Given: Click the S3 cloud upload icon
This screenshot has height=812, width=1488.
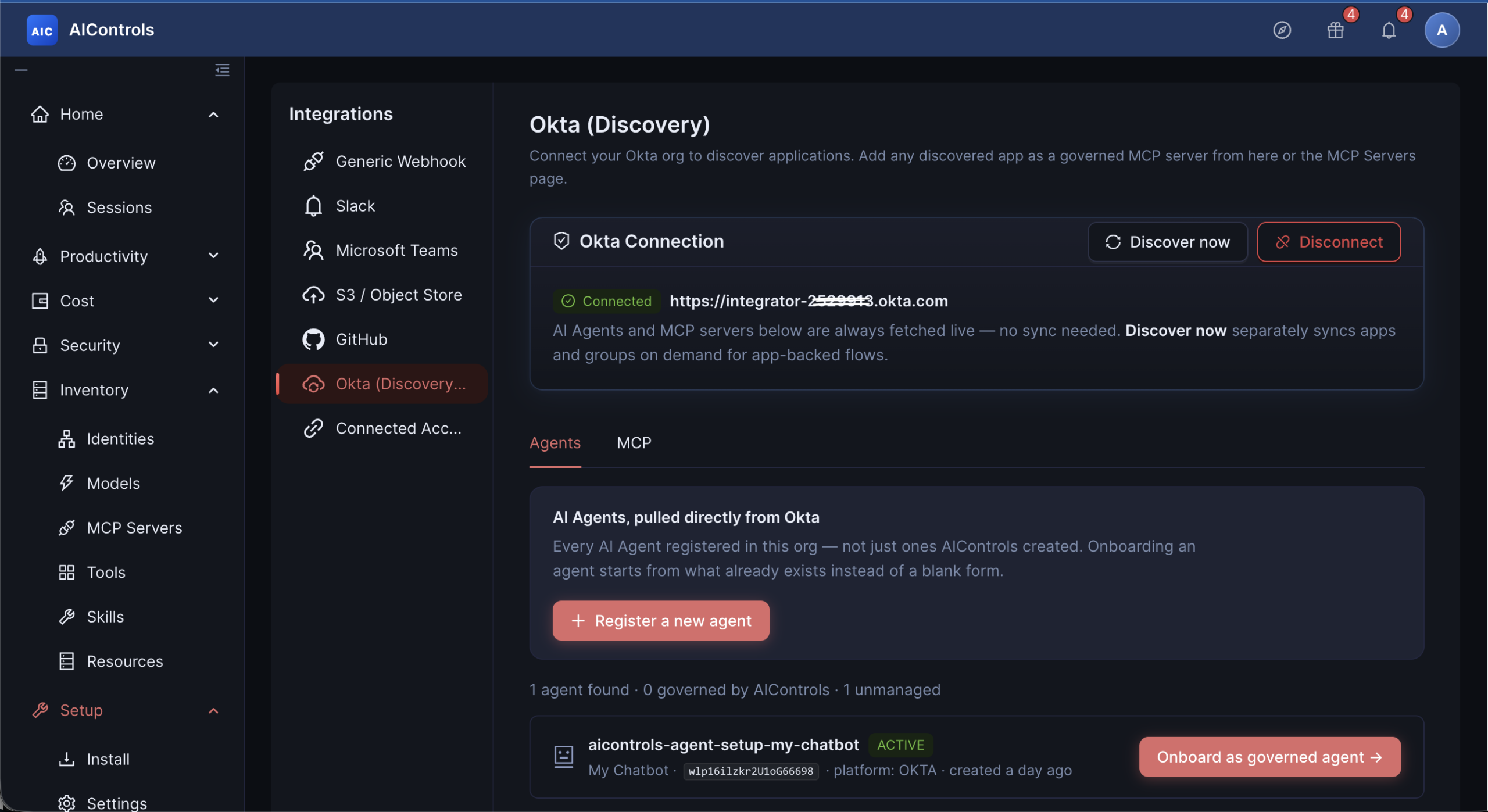Looking at the screenshot, I should pyautogui.click(x=313, y=295).
